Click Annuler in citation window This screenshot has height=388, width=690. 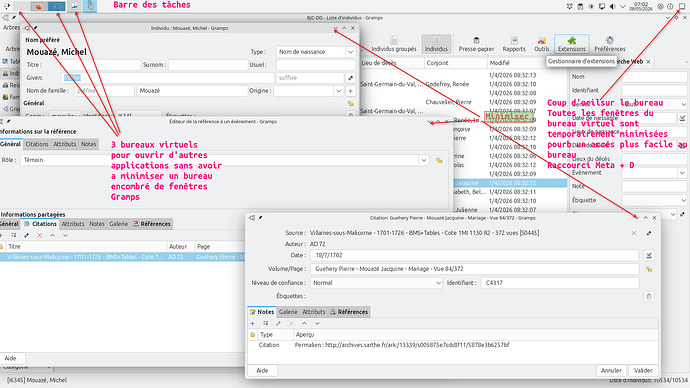point(611,370)
